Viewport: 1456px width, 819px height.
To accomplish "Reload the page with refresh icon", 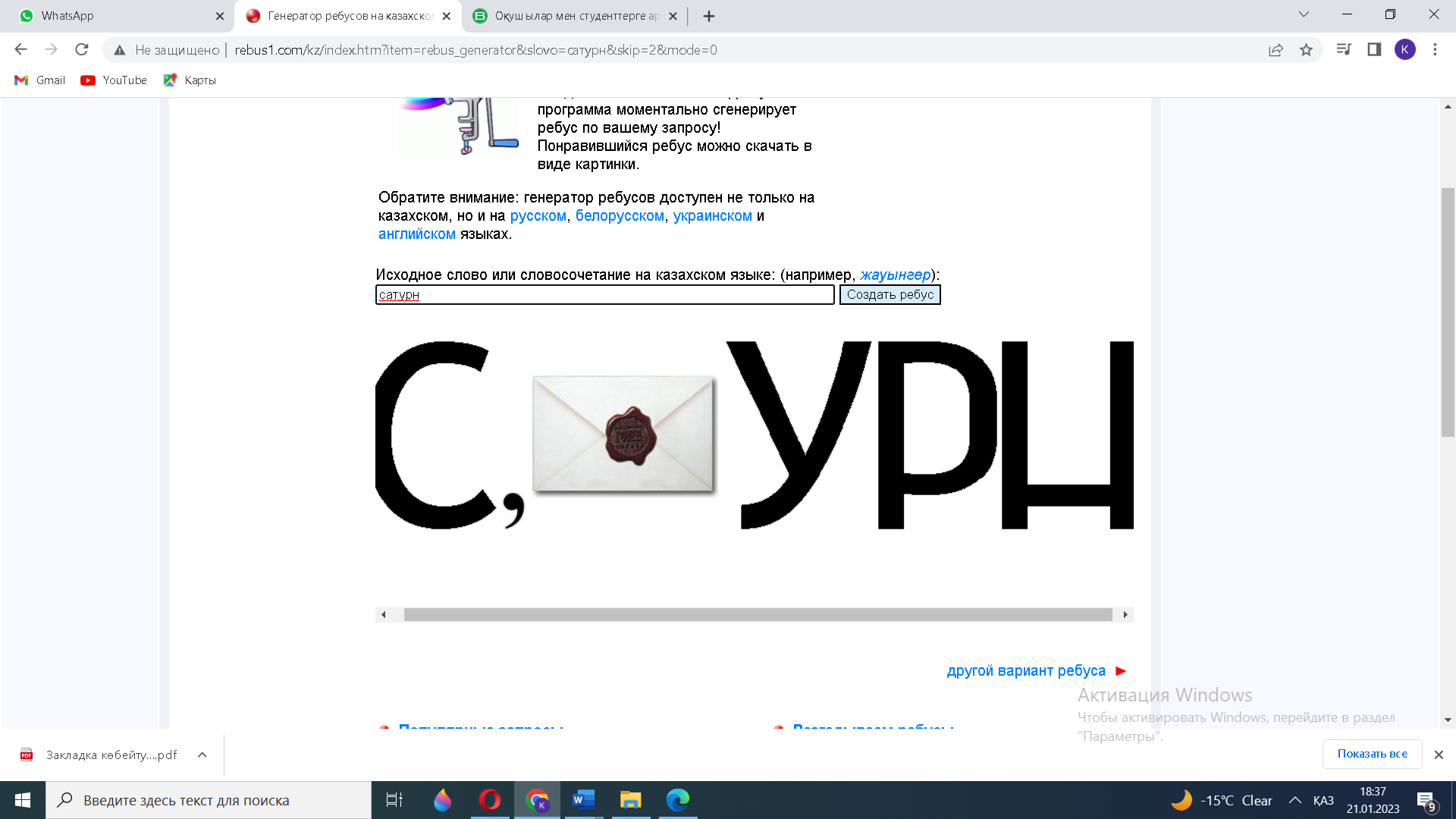I will pos(82,50).
